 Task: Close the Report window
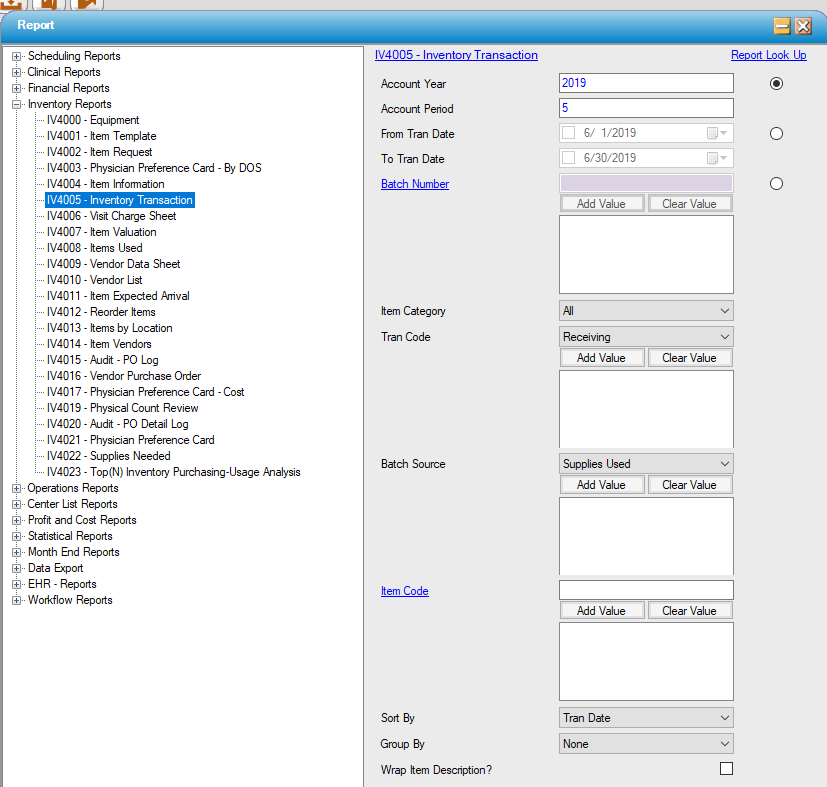[803, 26]
